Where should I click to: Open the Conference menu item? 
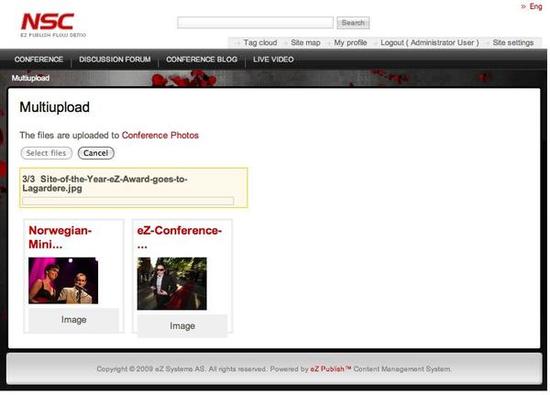[x=39, y=59]
